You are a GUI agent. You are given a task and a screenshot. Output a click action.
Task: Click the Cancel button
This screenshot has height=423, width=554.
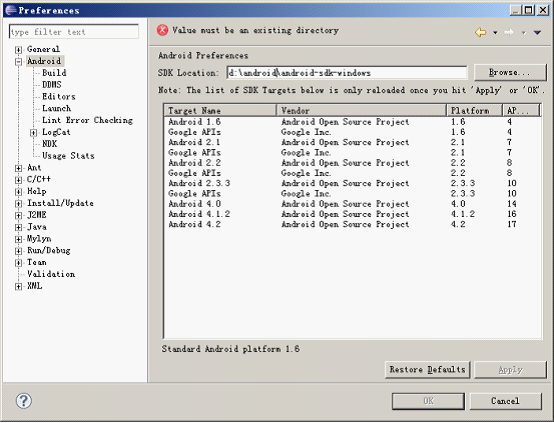tap(505, 401)
